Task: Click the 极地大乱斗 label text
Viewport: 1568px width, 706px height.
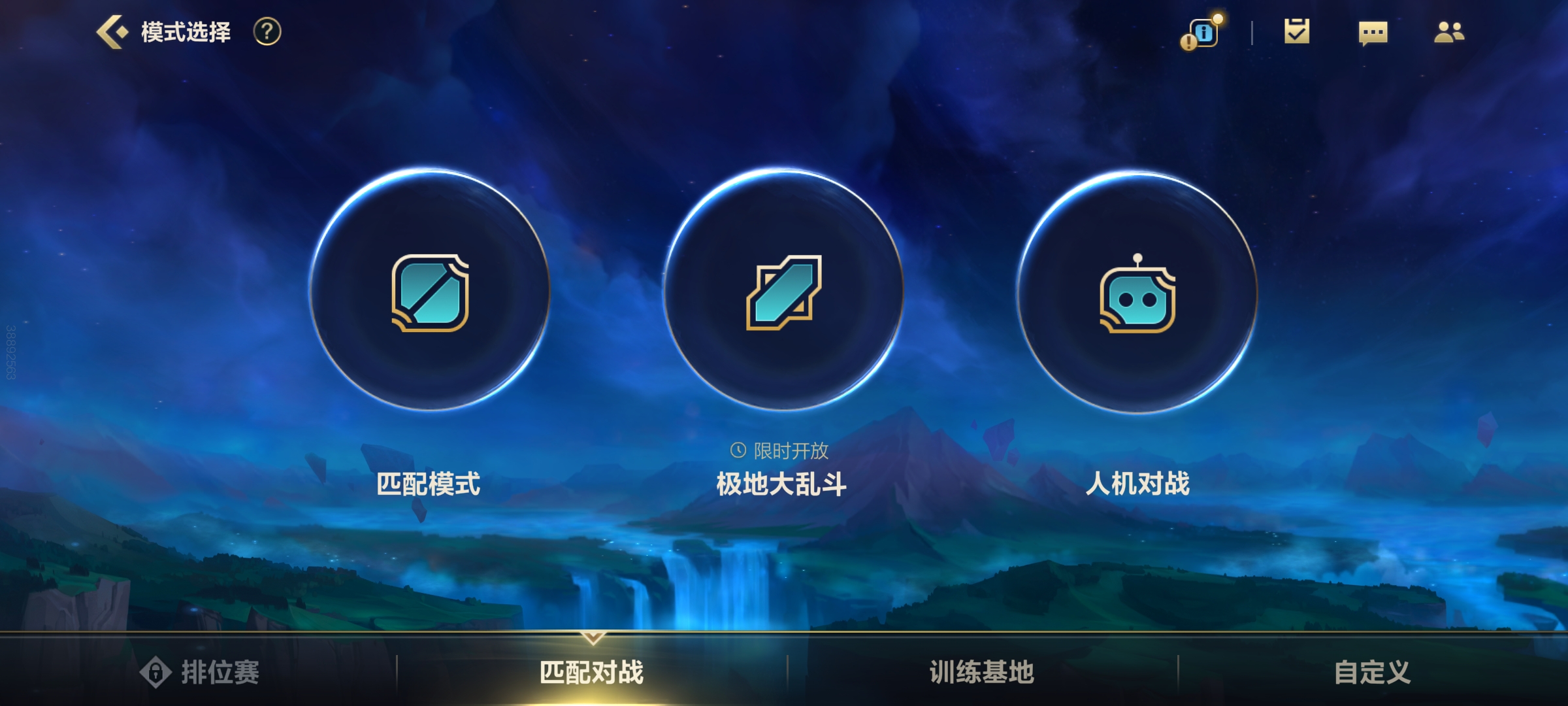Action: [781, 484]
